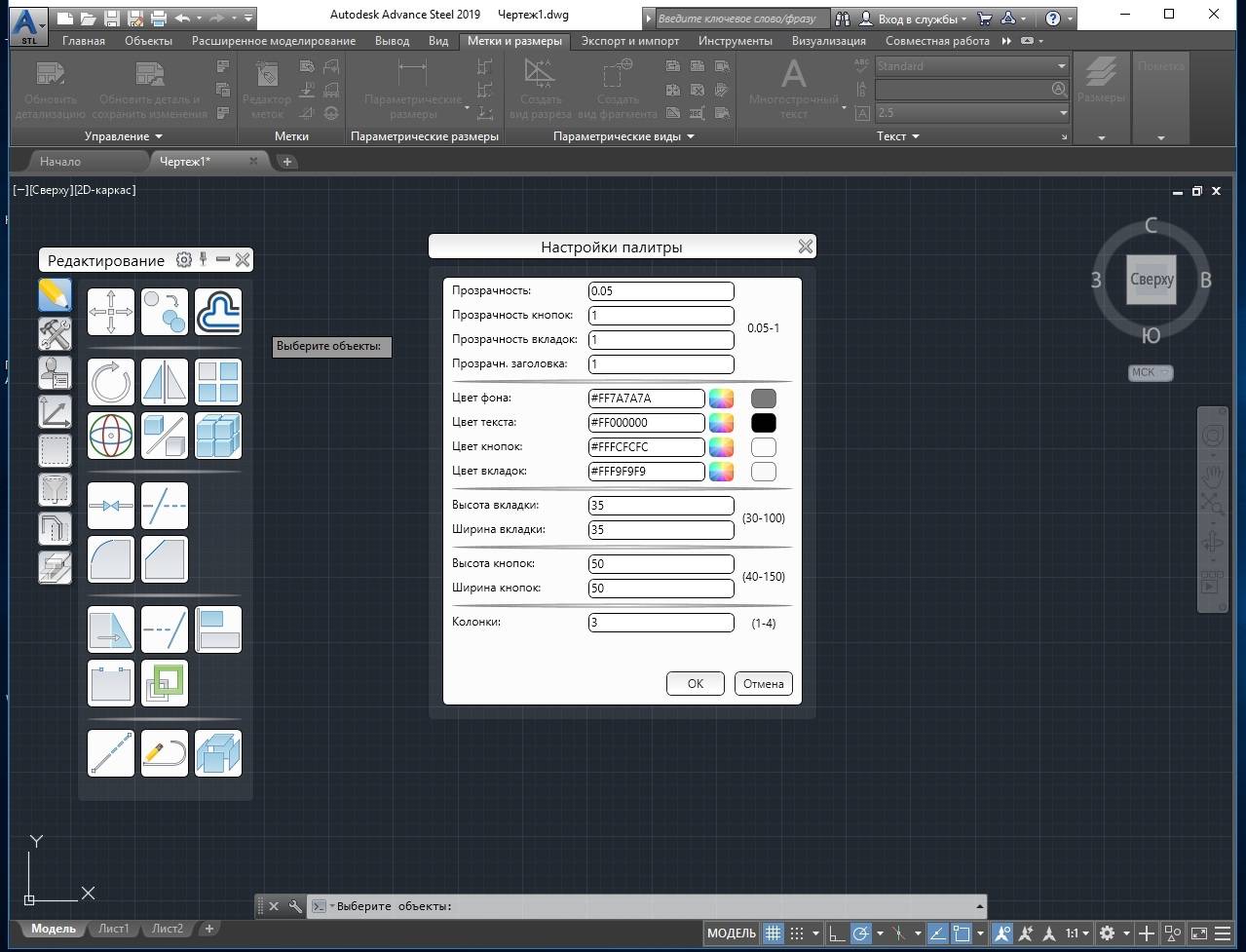The image size is (1246, 952).
Task: Select the pencil Edit polyline tool
Action: tap(165, 753)
